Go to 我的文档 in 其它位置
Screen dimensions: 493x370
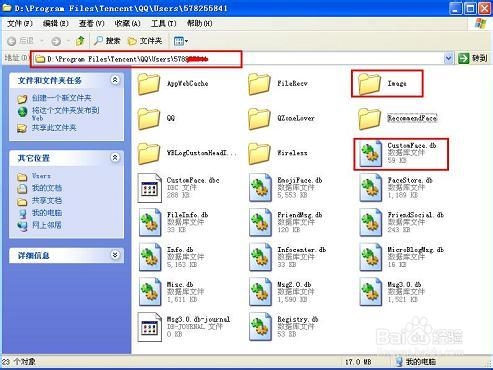47,188
